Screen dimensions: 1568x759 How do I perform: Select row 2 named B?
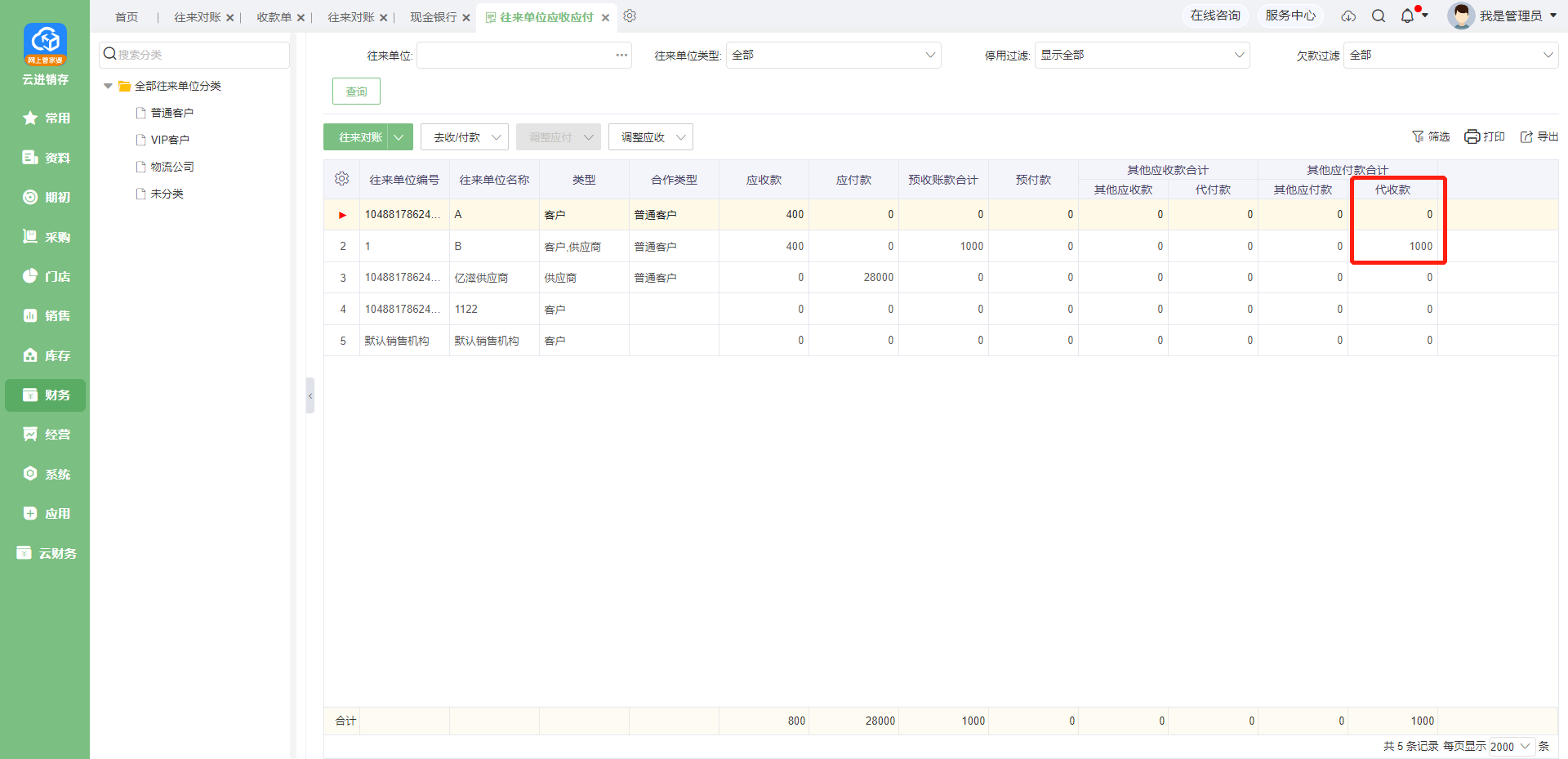(941, 246)
